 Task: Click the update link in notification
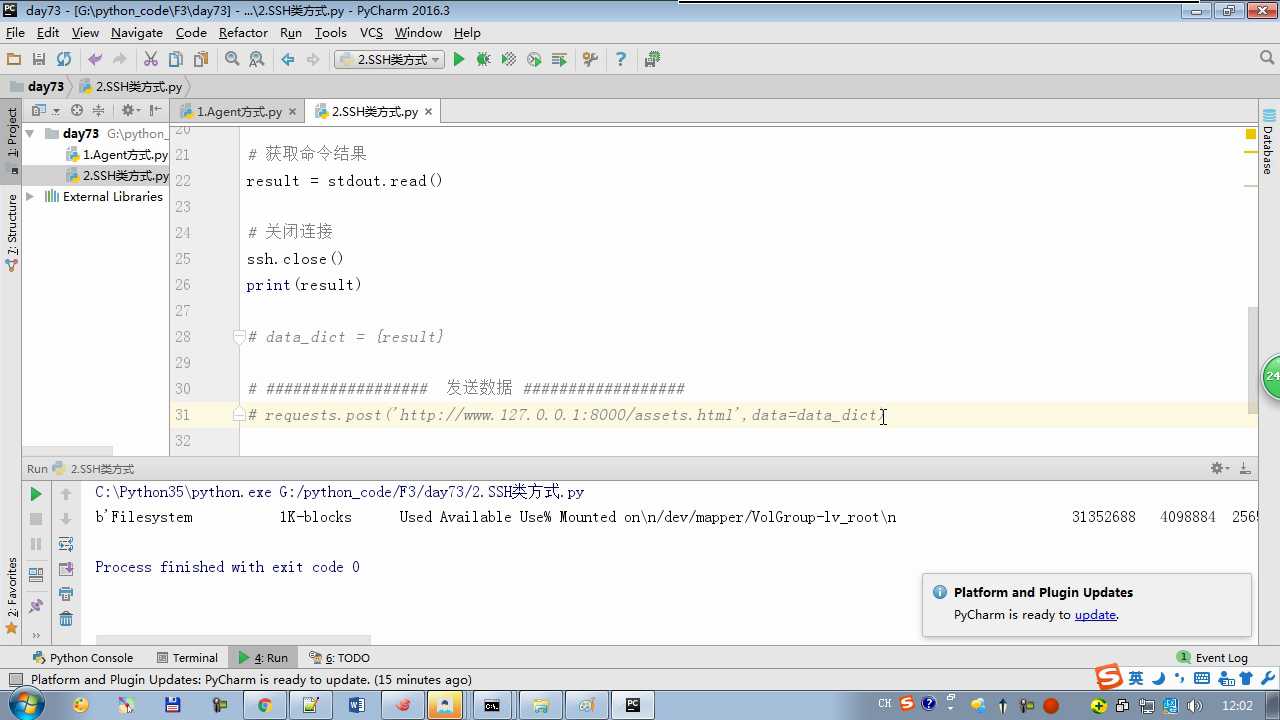pyautogui.click(x=1095, y=615)
